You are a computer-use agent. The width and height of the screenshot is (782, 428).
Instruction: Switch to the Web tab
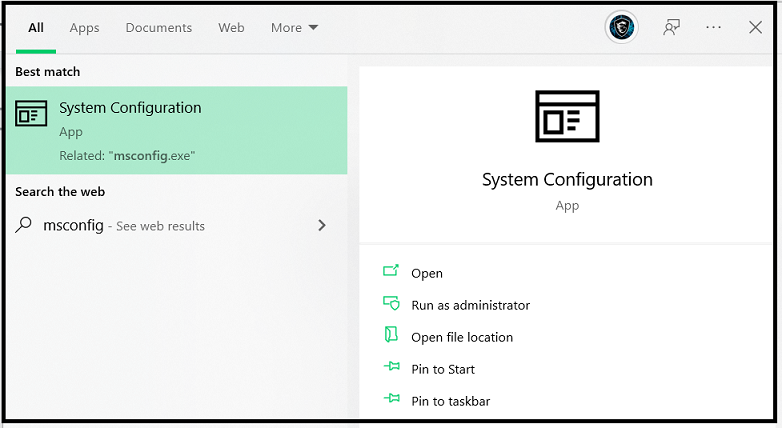(231, 28)
